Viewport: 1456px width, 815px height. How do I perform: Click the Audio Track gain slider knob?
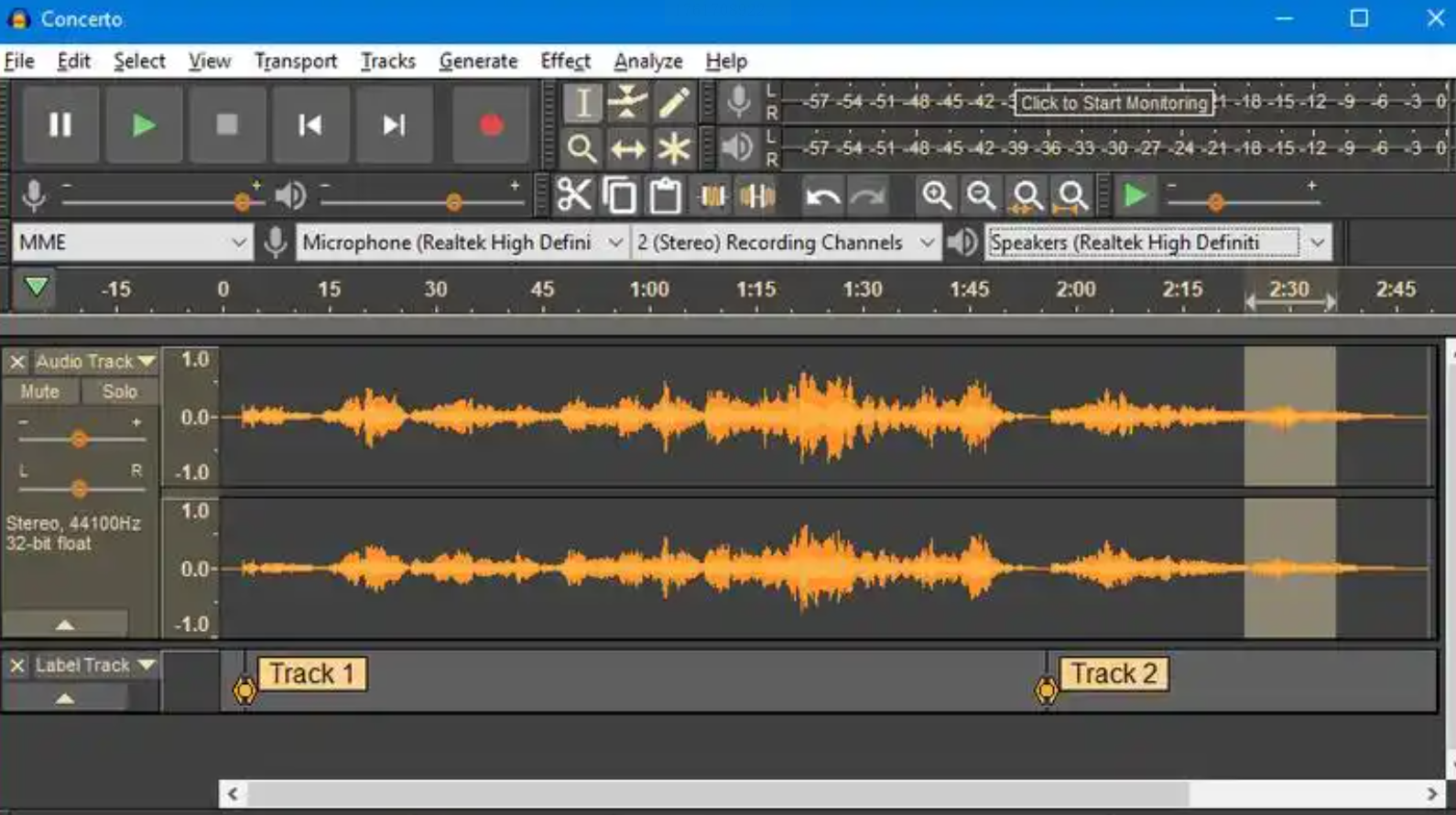click(80, 440)
